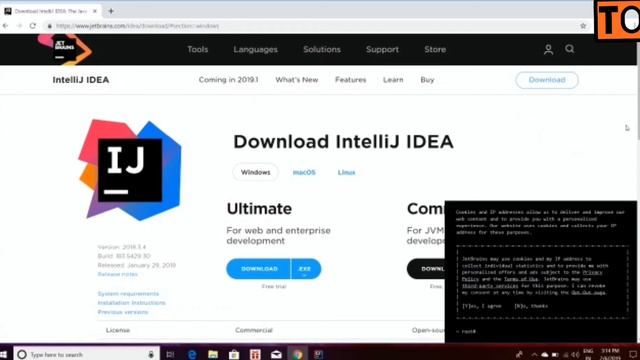Click the outlined Download button in sub-navigation
Screen dimensions: 640x360
[547, 80]
